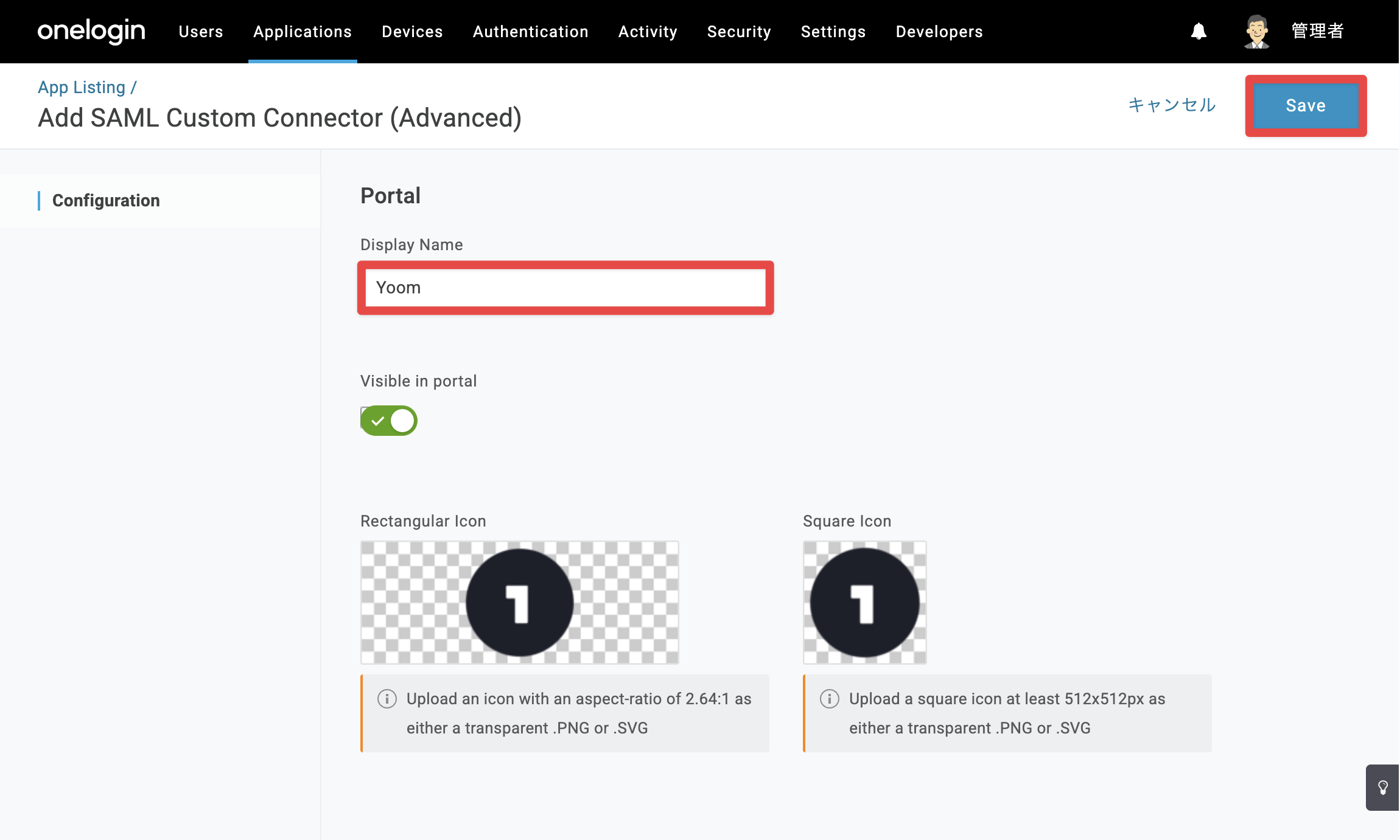Click the Display Name label

click(411, 245)
